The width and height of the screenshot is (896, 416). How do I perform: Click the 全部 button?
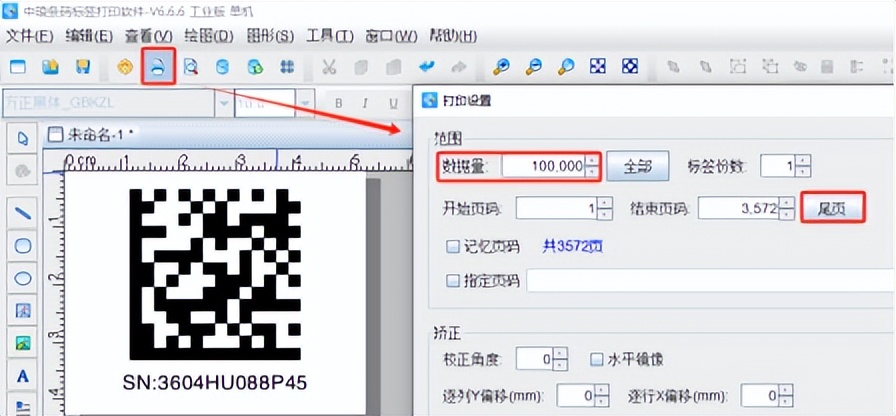coord(637,166)
